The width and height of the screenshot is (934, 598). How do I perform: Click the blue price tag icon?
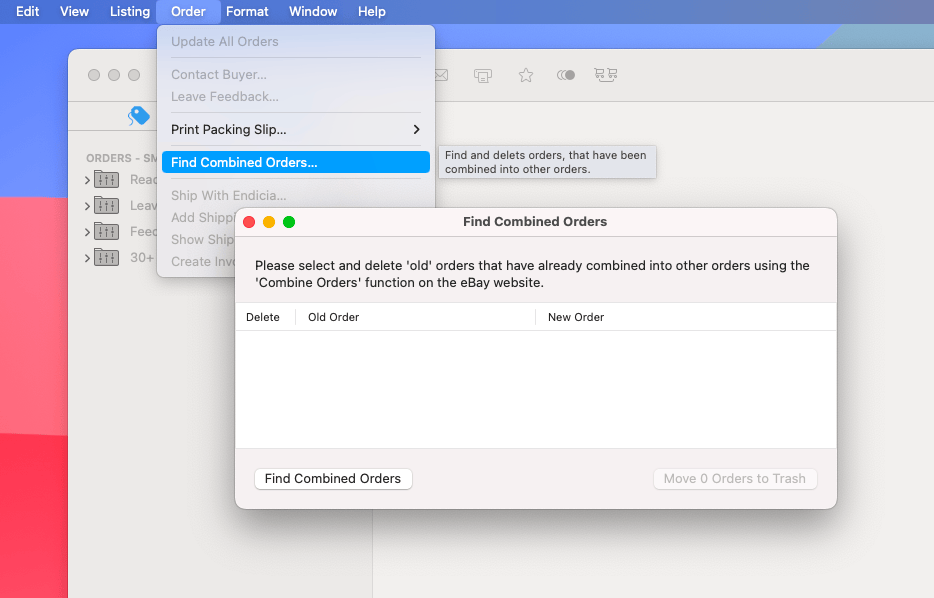point(138,116)
